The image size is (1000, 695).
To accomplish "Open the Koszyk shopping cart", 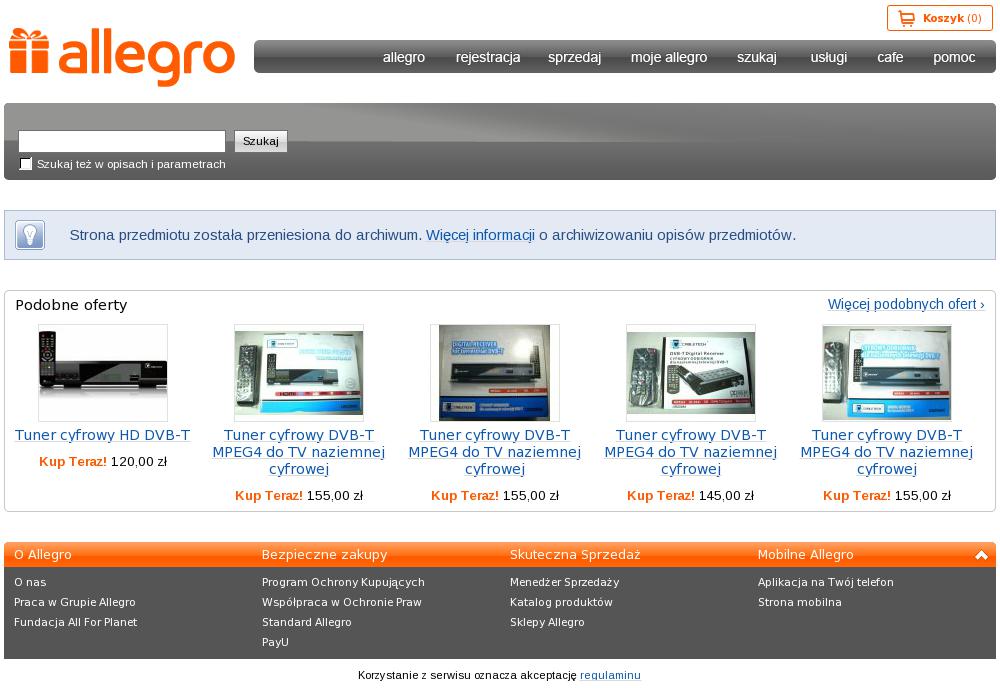I will 939,18.
